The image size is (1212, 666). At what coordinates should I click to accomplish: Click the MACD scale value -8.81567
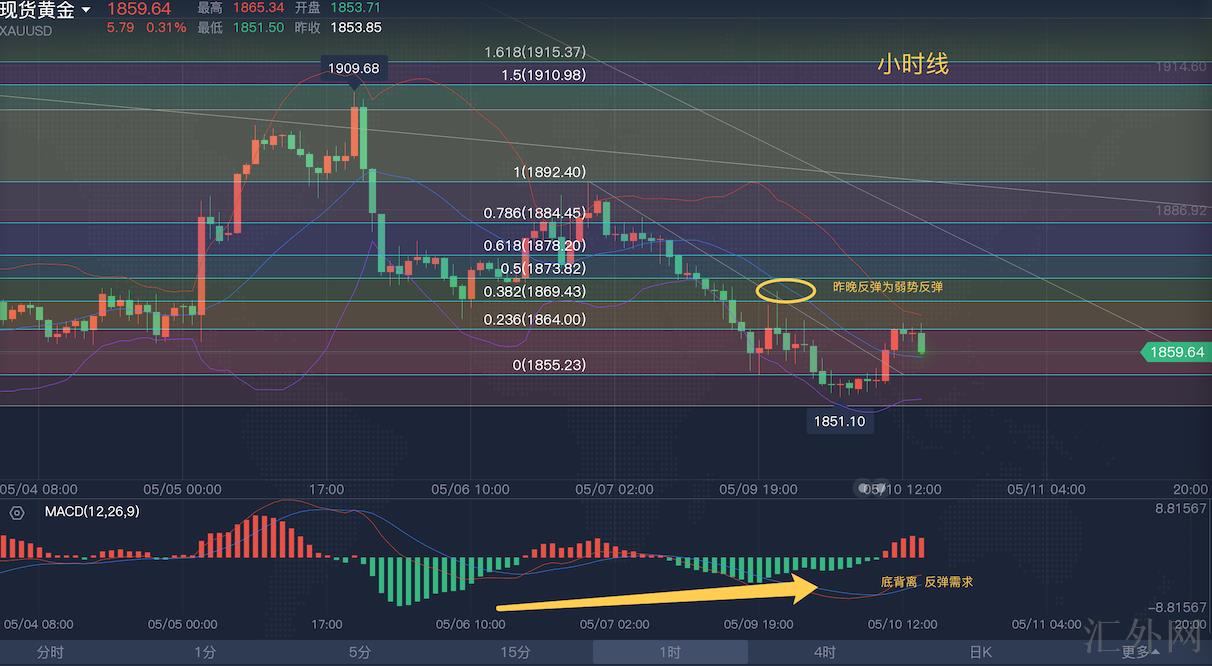click(1178, 607)
